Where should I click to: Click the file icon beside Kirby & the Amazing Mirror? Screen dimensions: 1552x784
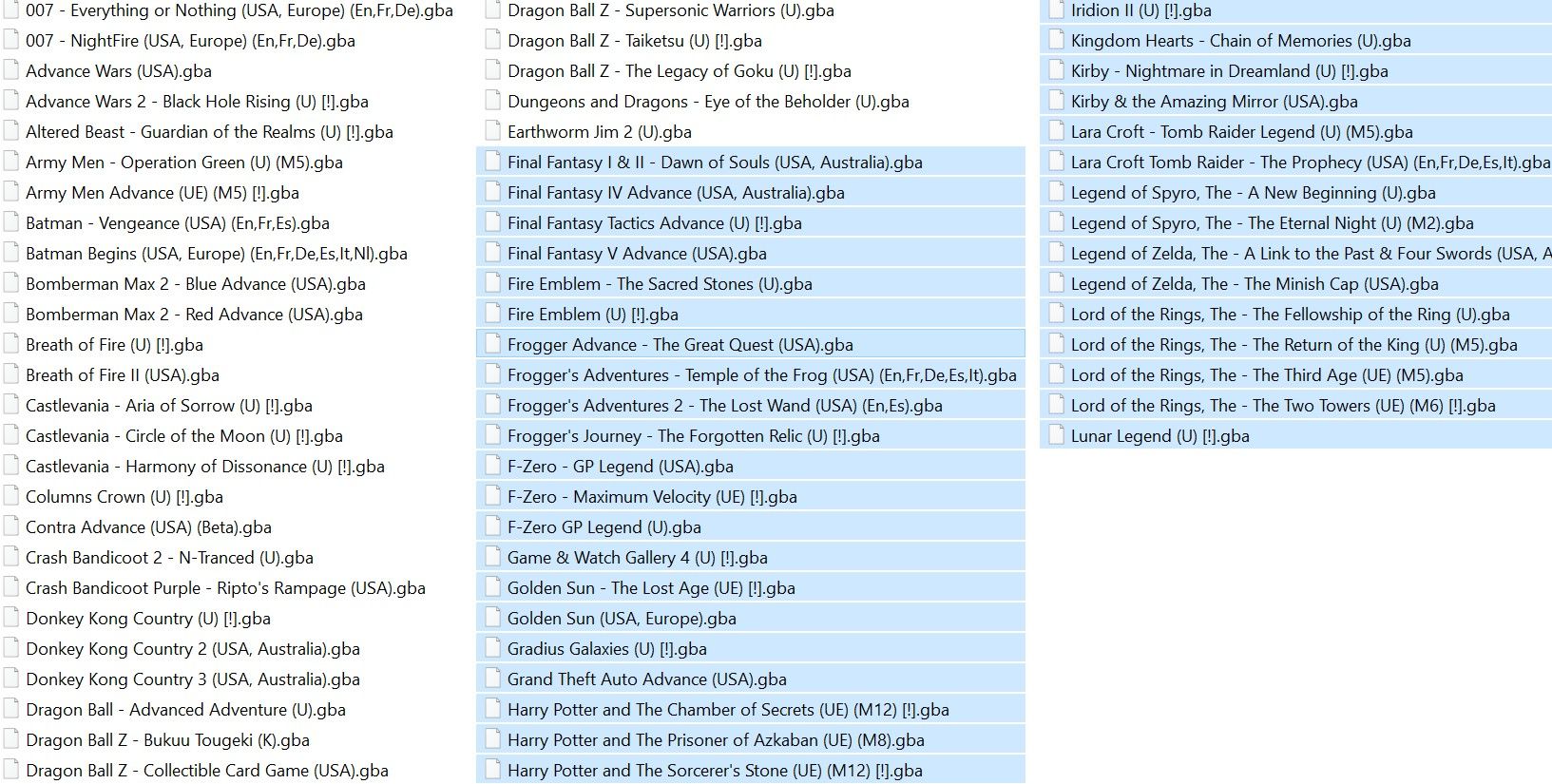click(x=1056, y=101)
